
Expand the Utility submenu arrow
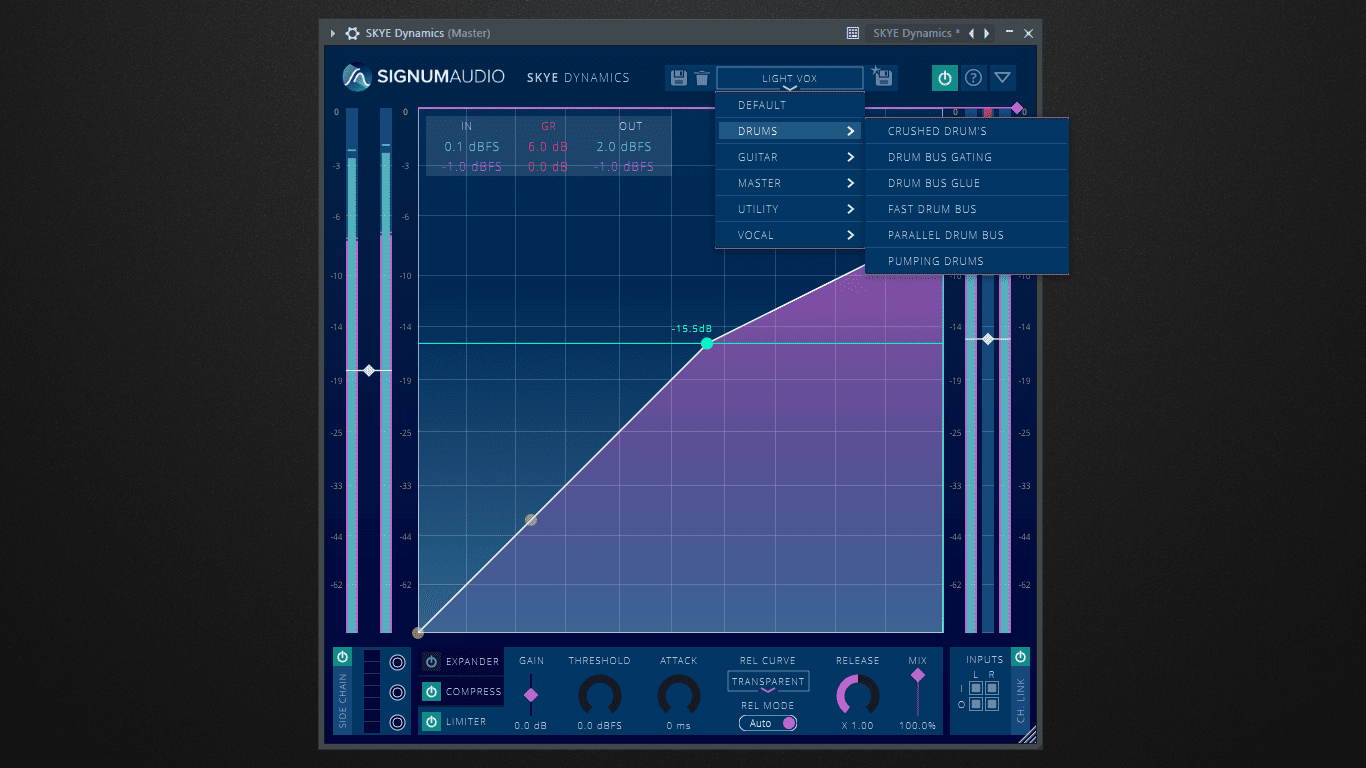[851, 209]
